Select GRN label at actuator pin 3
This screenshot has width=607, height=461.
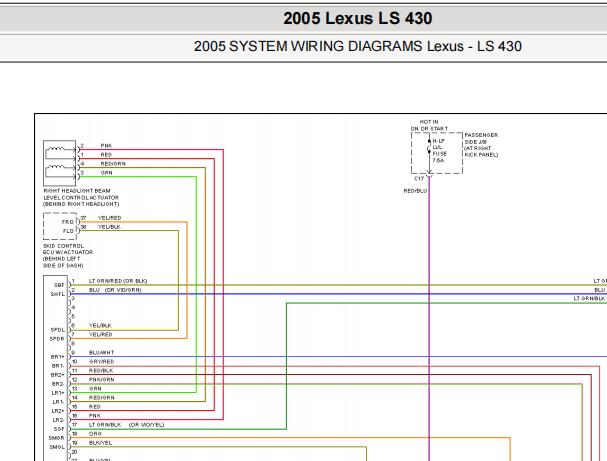[106, 173]
